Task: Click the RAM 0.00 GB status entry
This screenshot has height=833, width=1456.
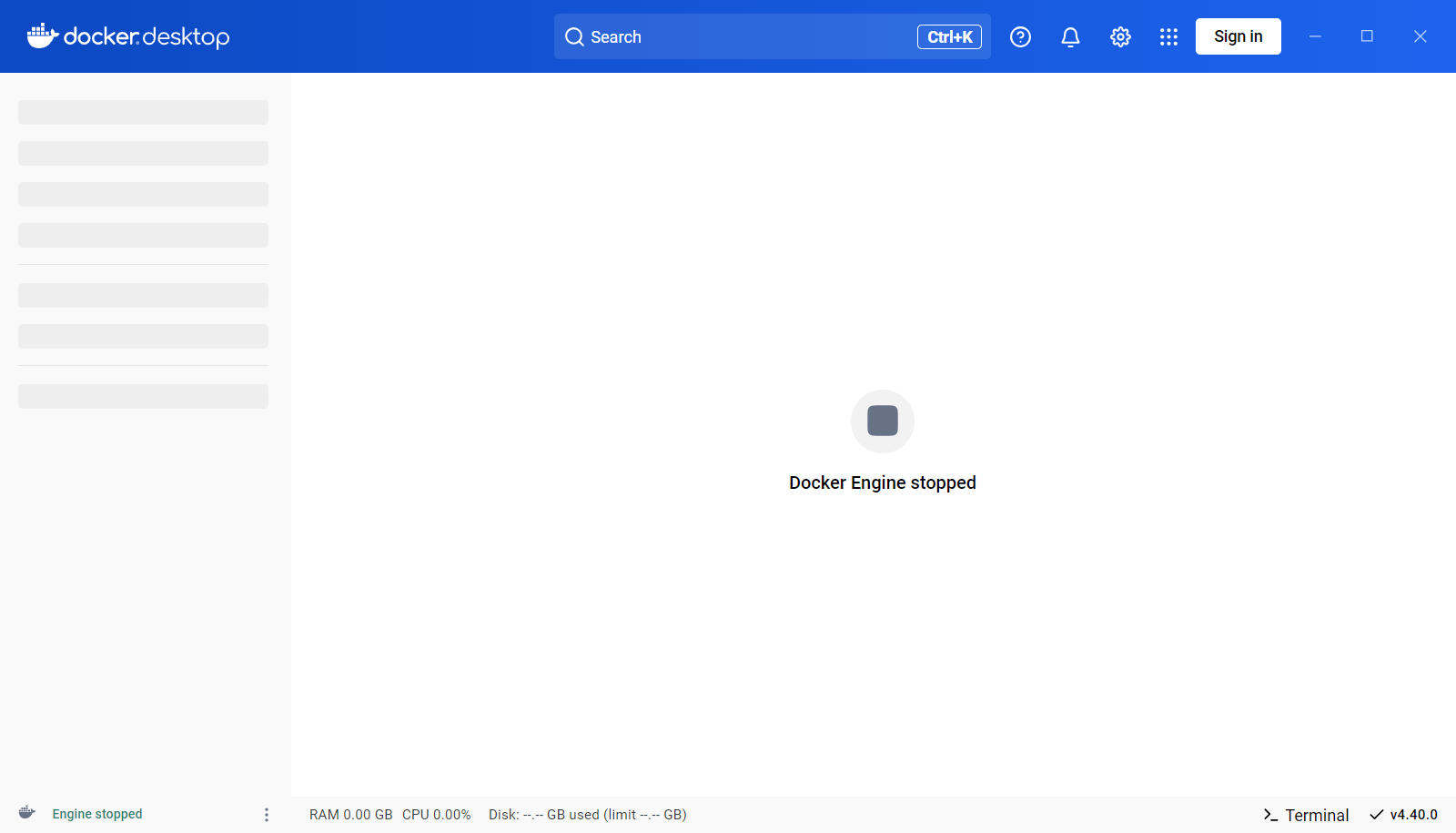Action: coord(350,814)
